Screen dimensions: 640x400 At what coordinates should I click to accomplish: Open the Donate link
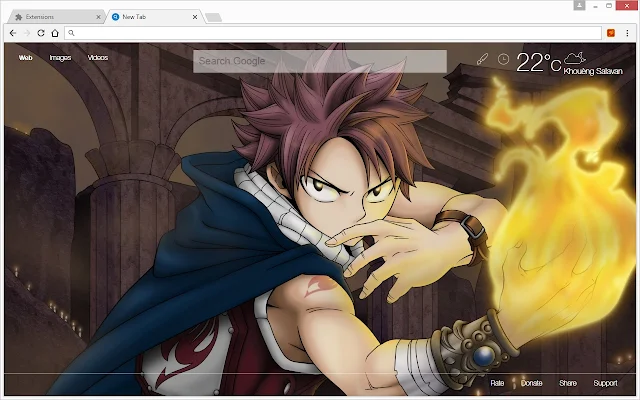click(x=531, y=383)
